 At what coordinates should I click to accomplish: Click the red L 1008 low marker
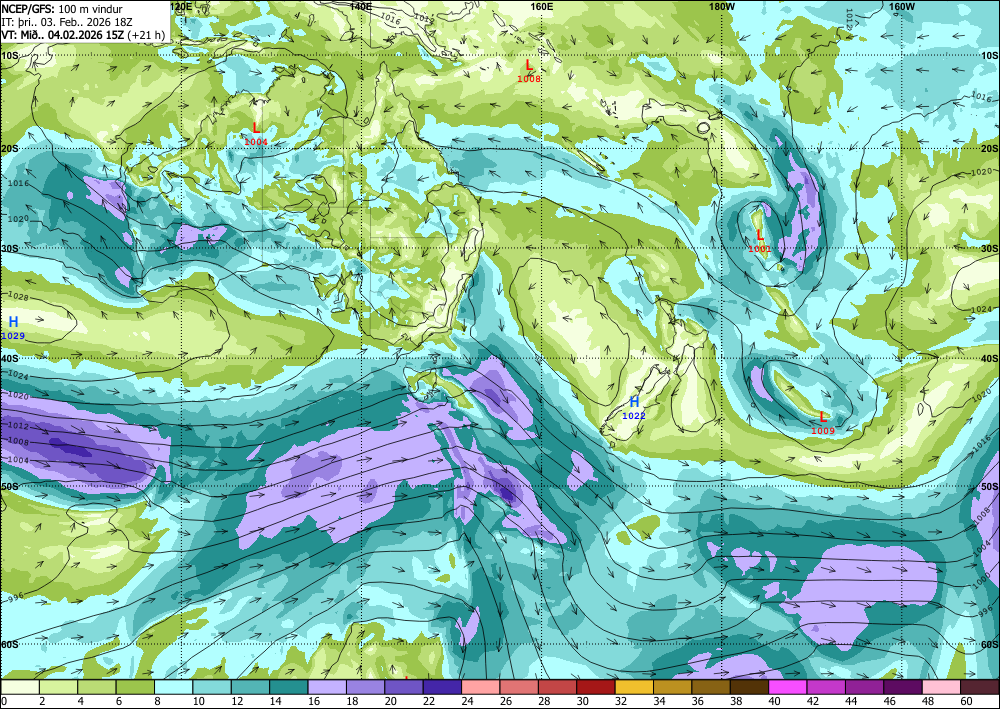529,71
